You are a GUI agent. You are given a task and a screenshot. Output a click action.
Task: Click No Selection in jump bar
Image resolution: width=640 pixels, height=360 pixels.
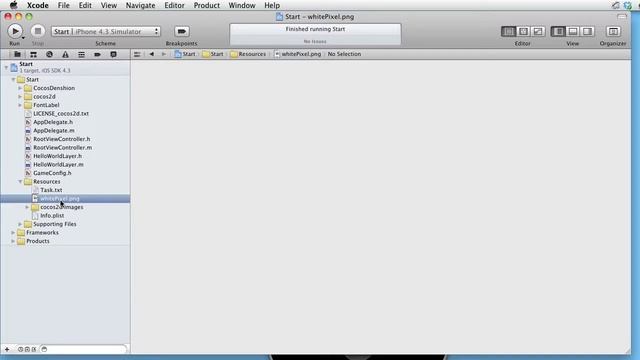[x=344, y=54]
